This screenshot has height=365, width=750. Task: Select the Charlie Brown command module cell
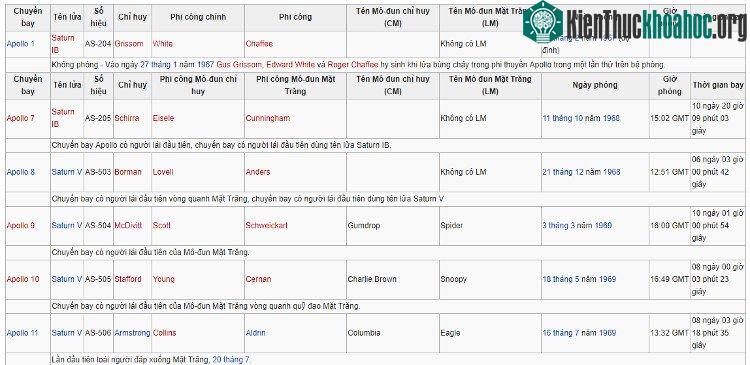pos(393,279)
